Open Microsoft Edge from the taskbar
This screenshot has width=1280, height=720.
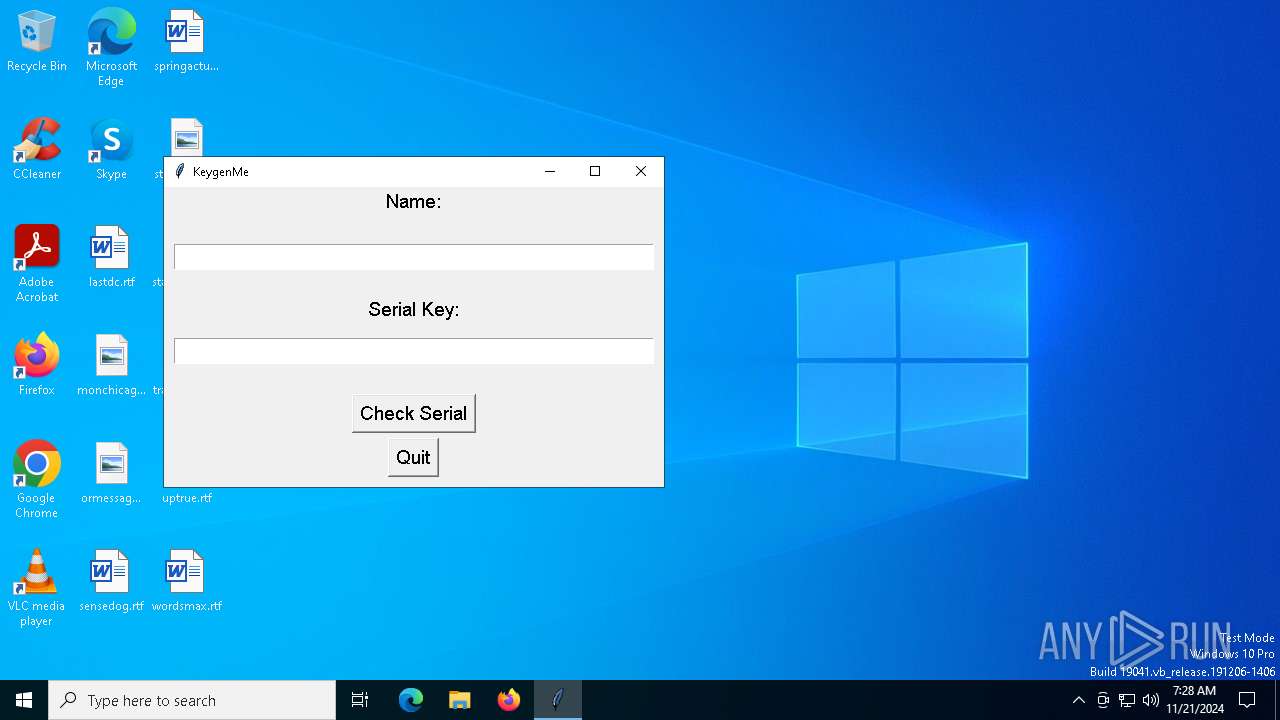click(x=411, y=700)
